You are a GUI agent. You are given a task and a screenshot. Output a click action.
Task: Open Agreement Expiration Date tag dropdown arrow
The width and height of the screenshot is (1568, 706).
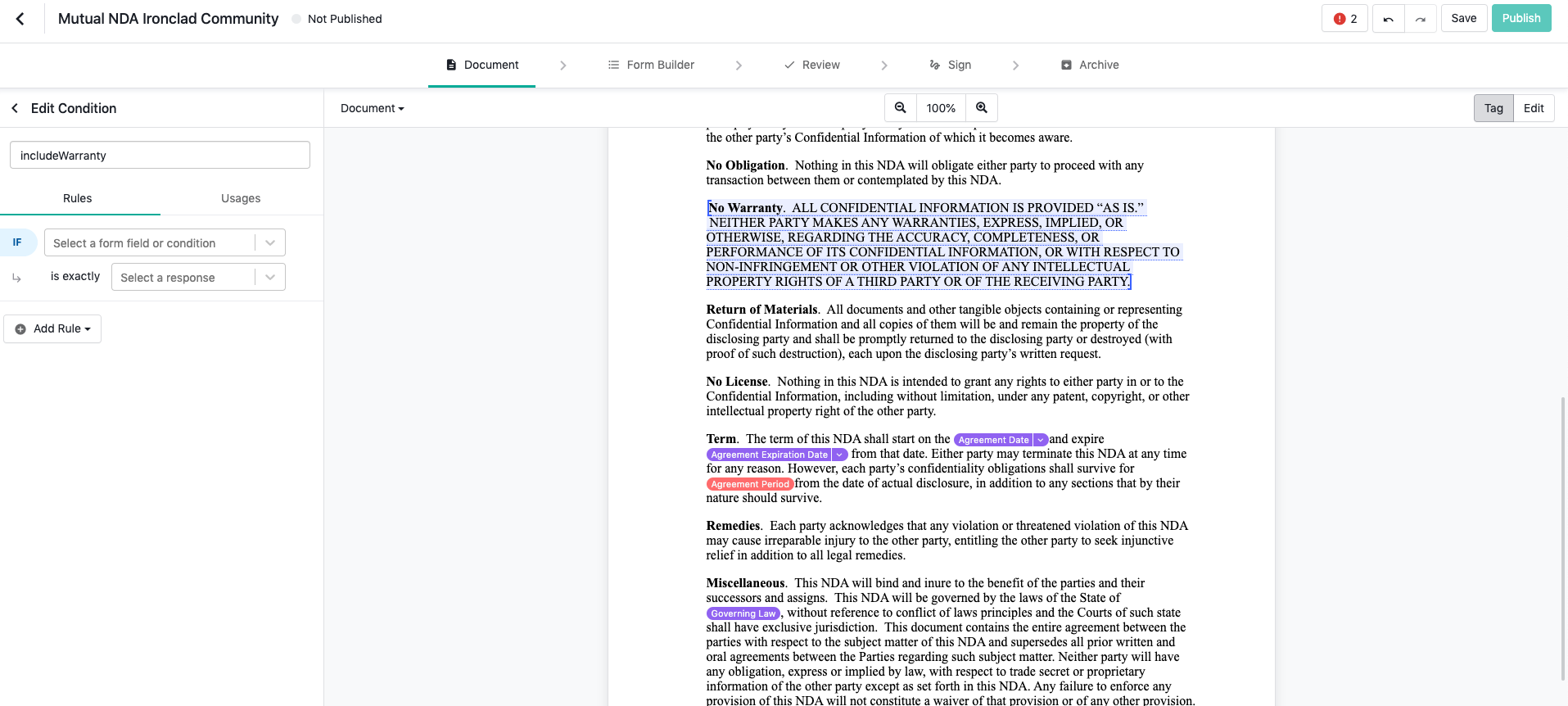pyautogui.click(x=839, y=455)
